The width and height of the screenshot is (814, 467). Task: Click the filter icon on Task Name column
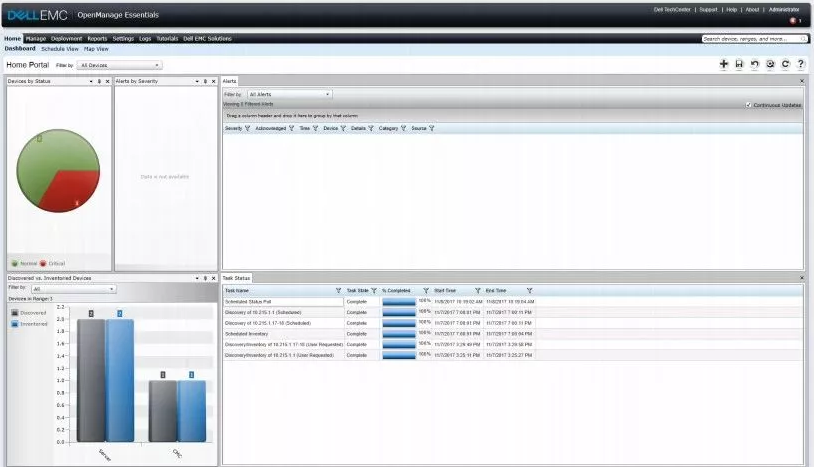(338, 291)
